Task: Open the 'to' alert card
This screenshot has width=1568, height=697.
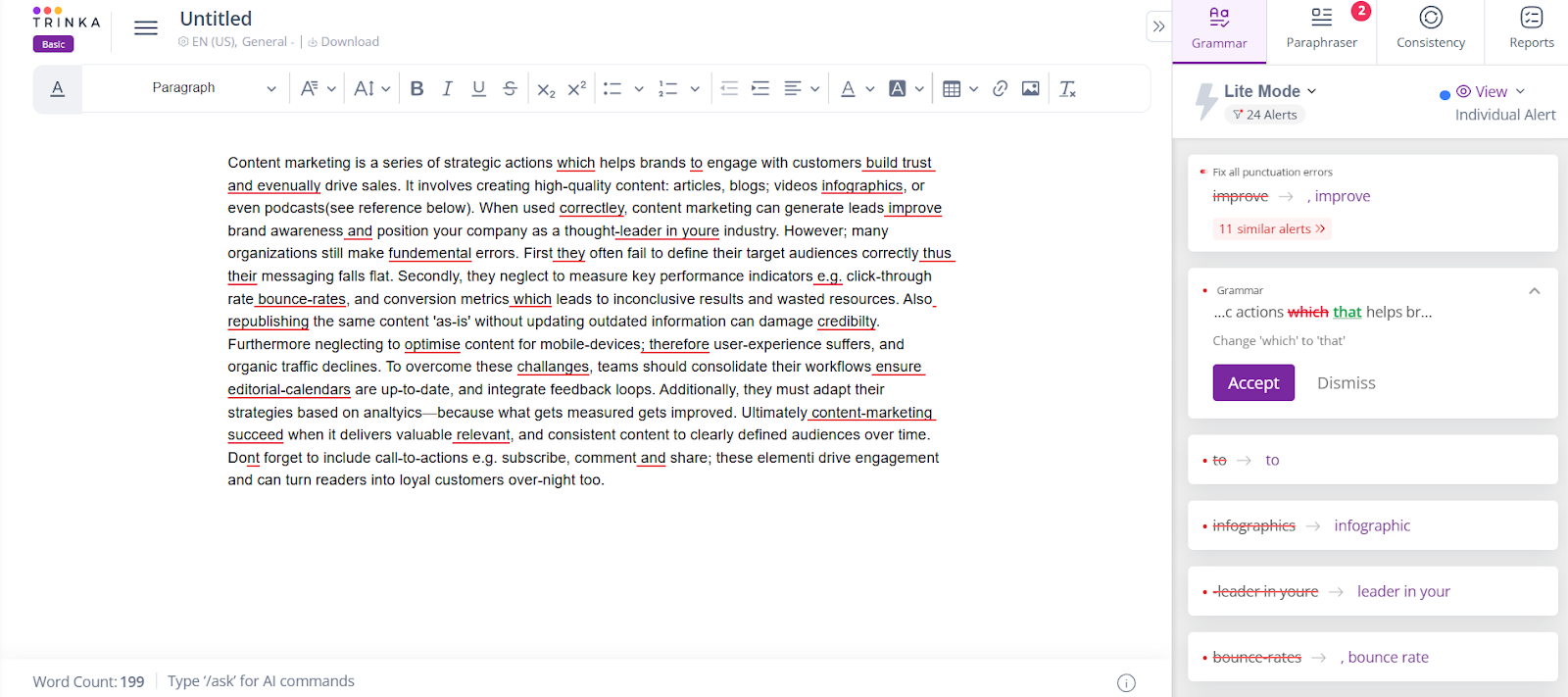Action: pos(1372,460)
